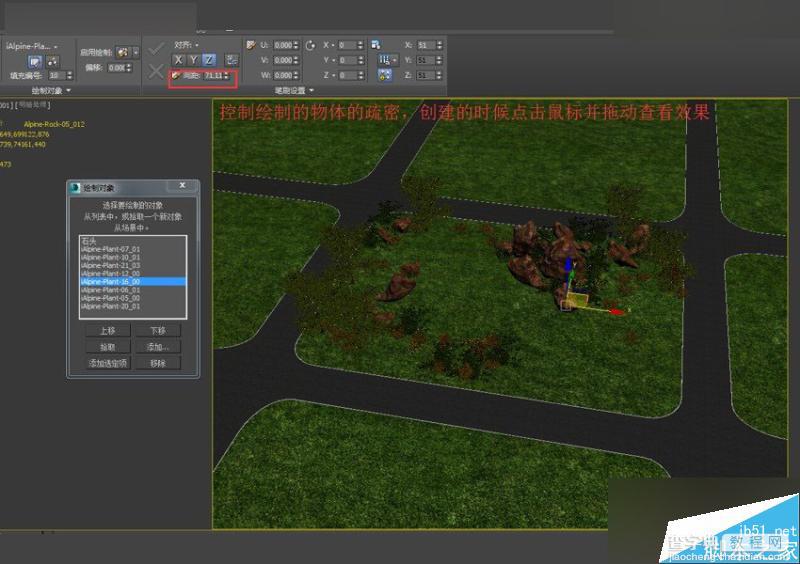Screen dimensions: 800x564
Task: Click the 偏移 offset spinner arrows
Action: click(x=129, y=67)
